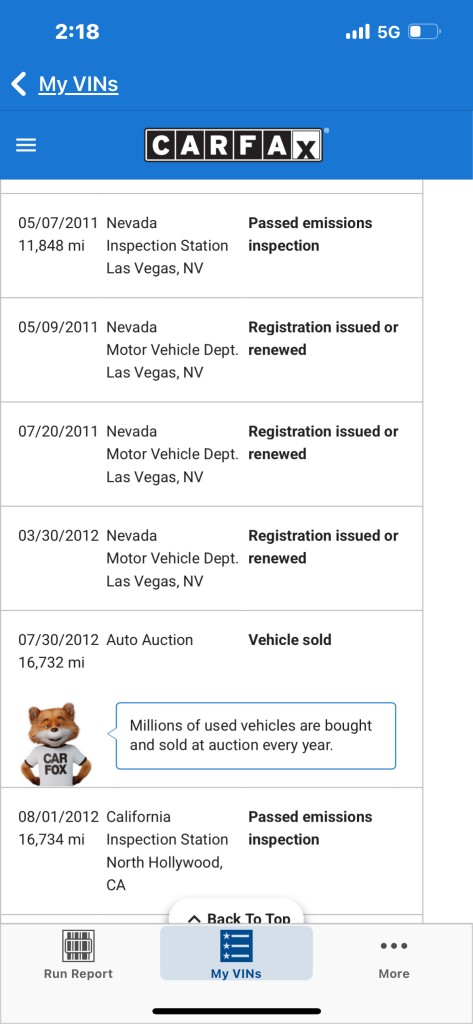Select the 07/20/2011 Nevada registration entry
This screenshot has width=473, height=1024.
211,454
